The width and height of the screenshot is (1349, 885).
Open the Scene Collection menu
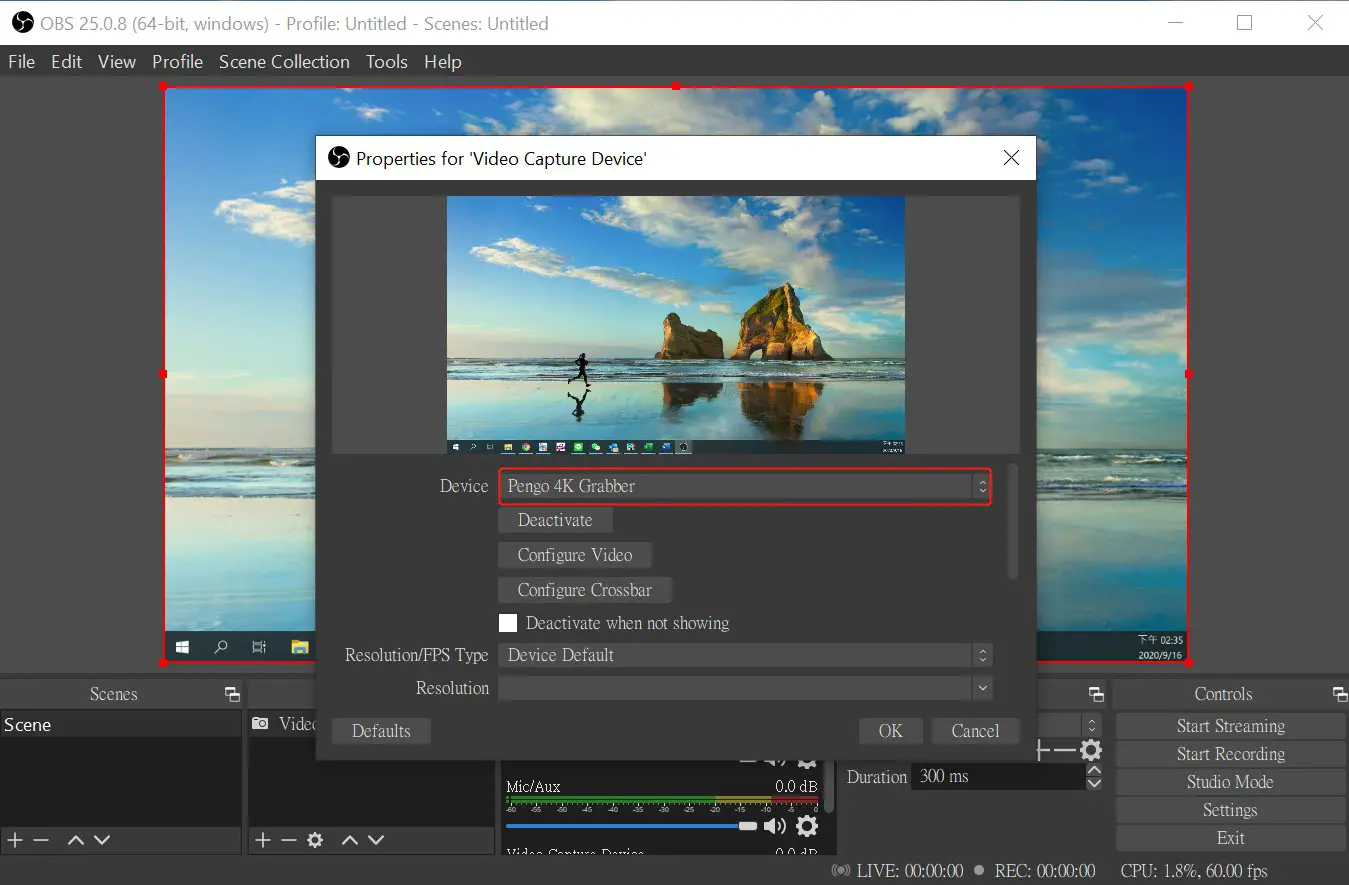click(x=284, y=61)
